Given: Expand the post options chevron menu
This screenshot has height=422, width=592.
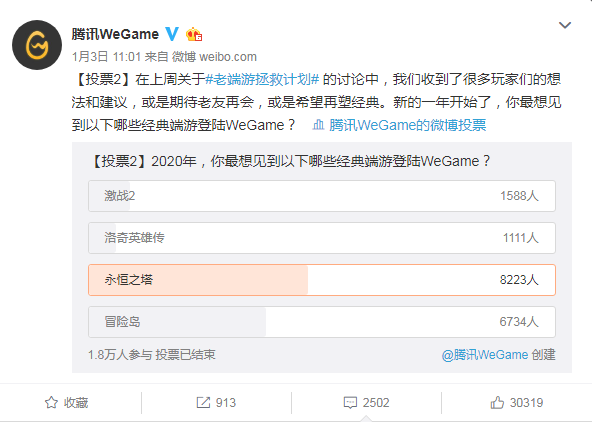Looking at the screenshot, I should tap(565, 25).
